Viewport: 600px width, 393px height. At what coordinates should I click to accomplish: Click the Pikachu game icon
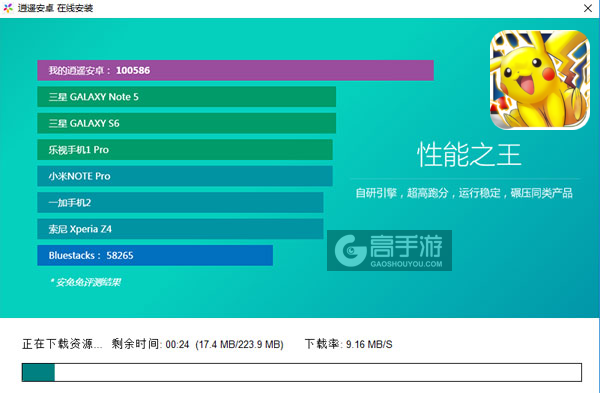tap(540, 80)
